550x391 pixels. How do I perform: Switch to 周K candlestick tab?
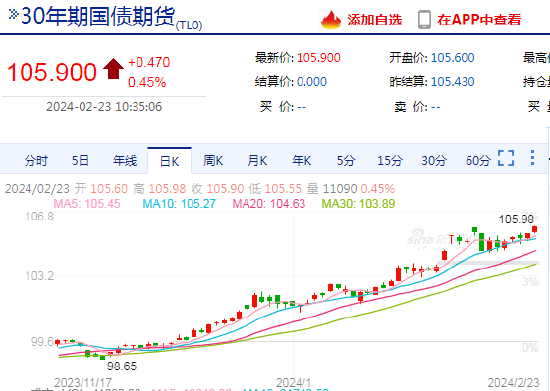click(x=213, y=161)
